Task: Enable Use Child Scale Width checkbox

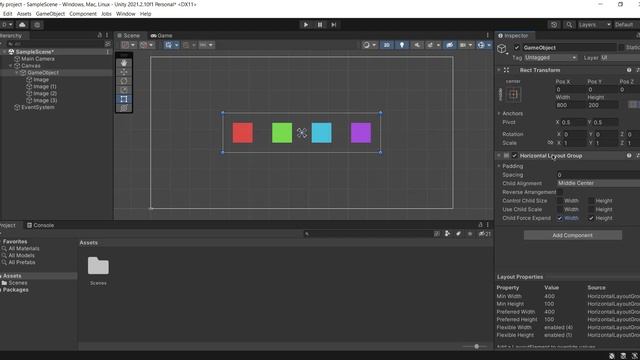Action: click(x=560, y=209)
